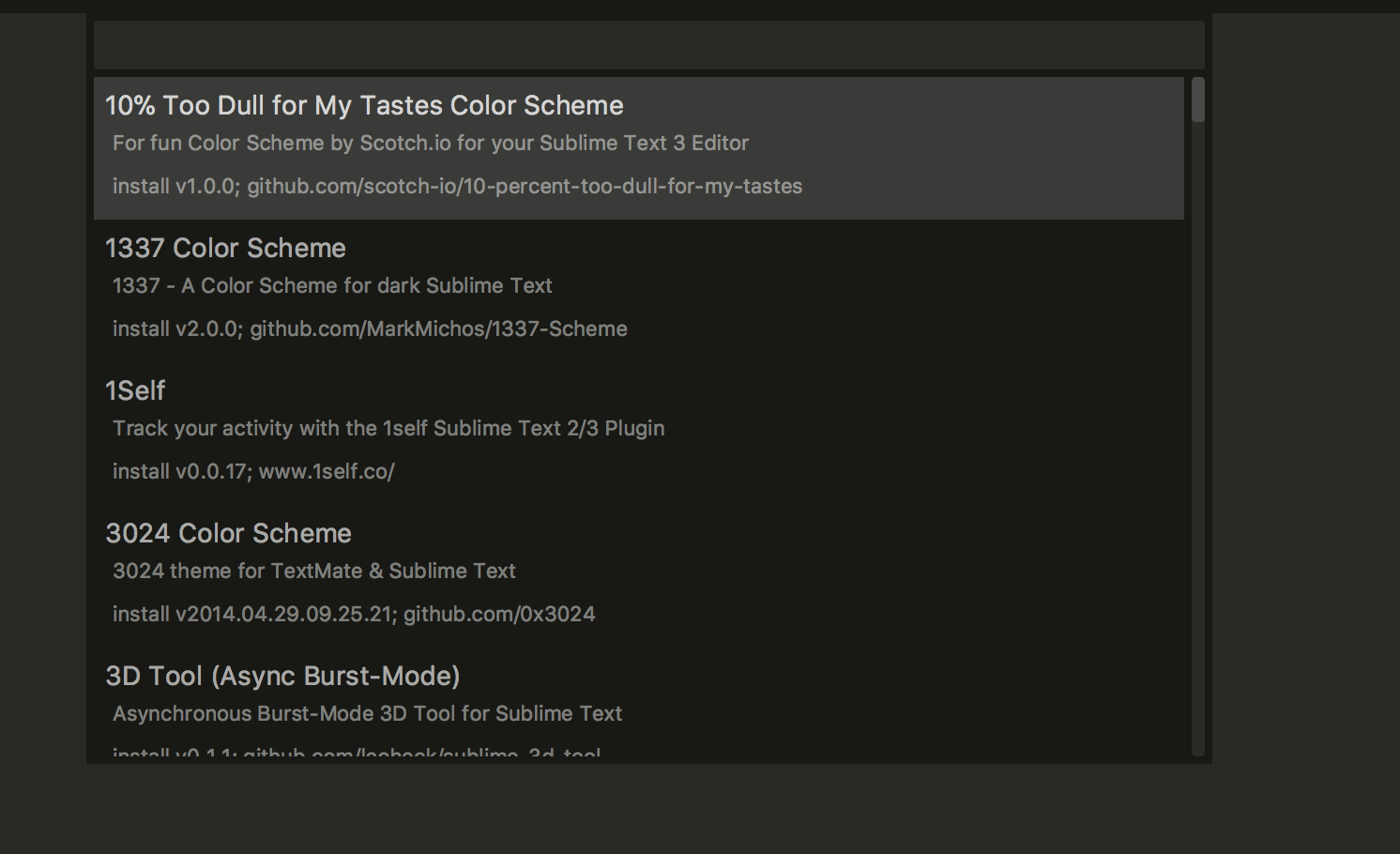
Task: Select the 1337 Color Scheme package
Action: tap(639, 291)
